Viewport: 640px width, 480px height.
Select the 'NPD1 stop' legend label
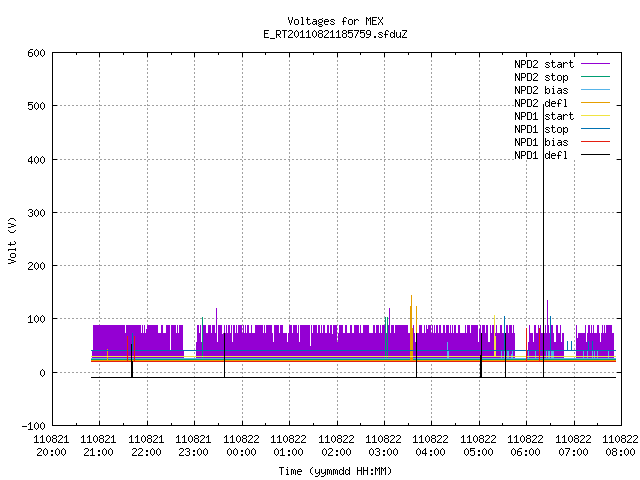coord(541,129)
